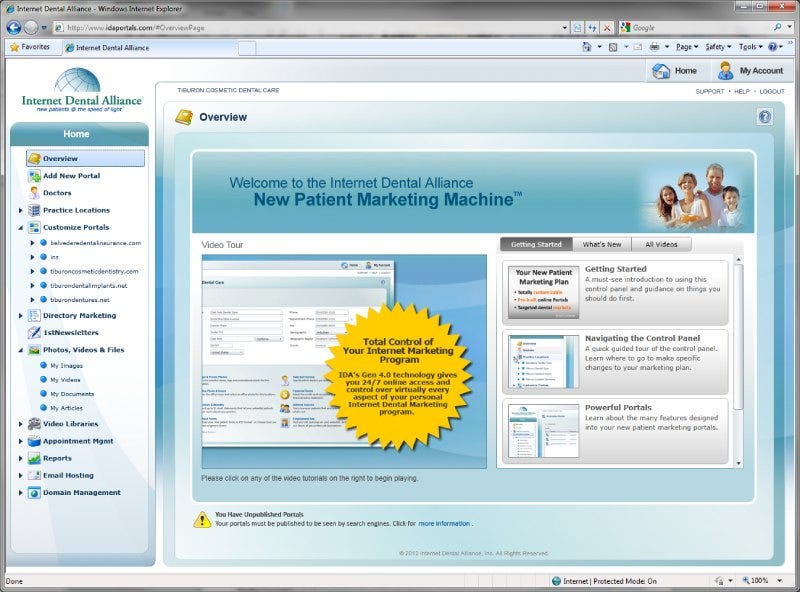800x592 pixels.
Task: Click the Practice Locations building icon
Action: point(34,210)
